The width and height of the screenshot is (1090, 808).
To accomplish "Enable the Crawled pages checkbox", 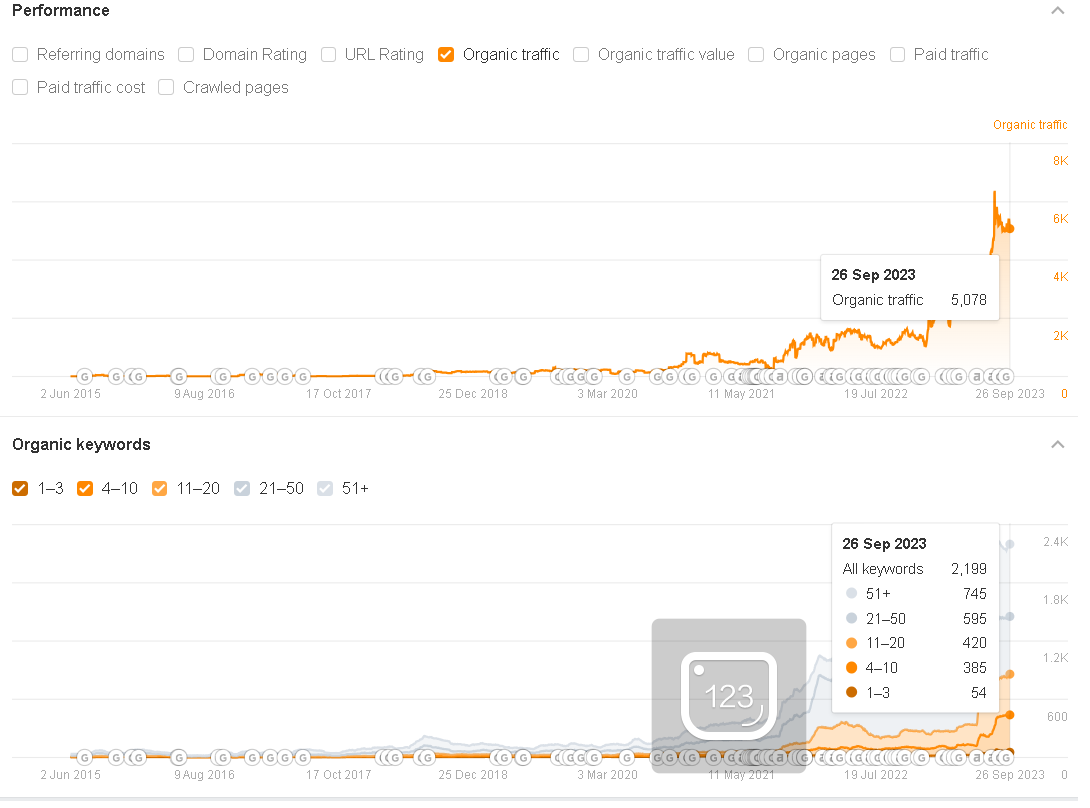I will pos(166,87).
